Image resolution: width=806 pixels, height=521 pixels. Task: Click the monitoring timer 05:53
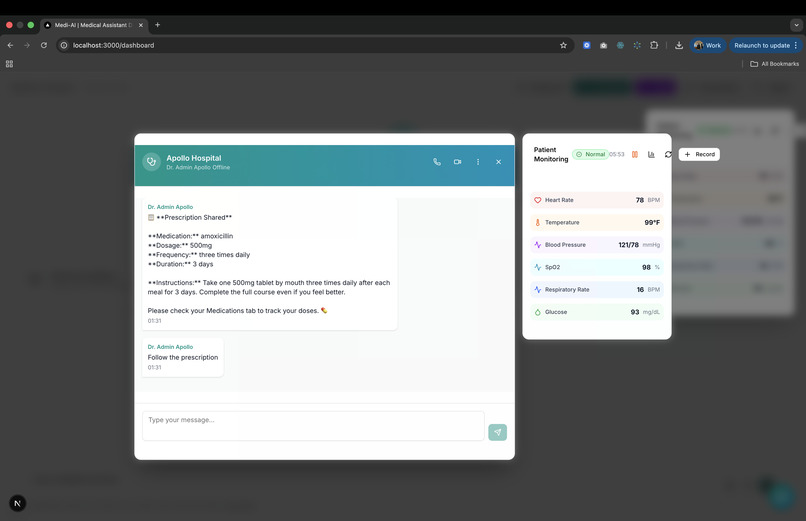617,154
